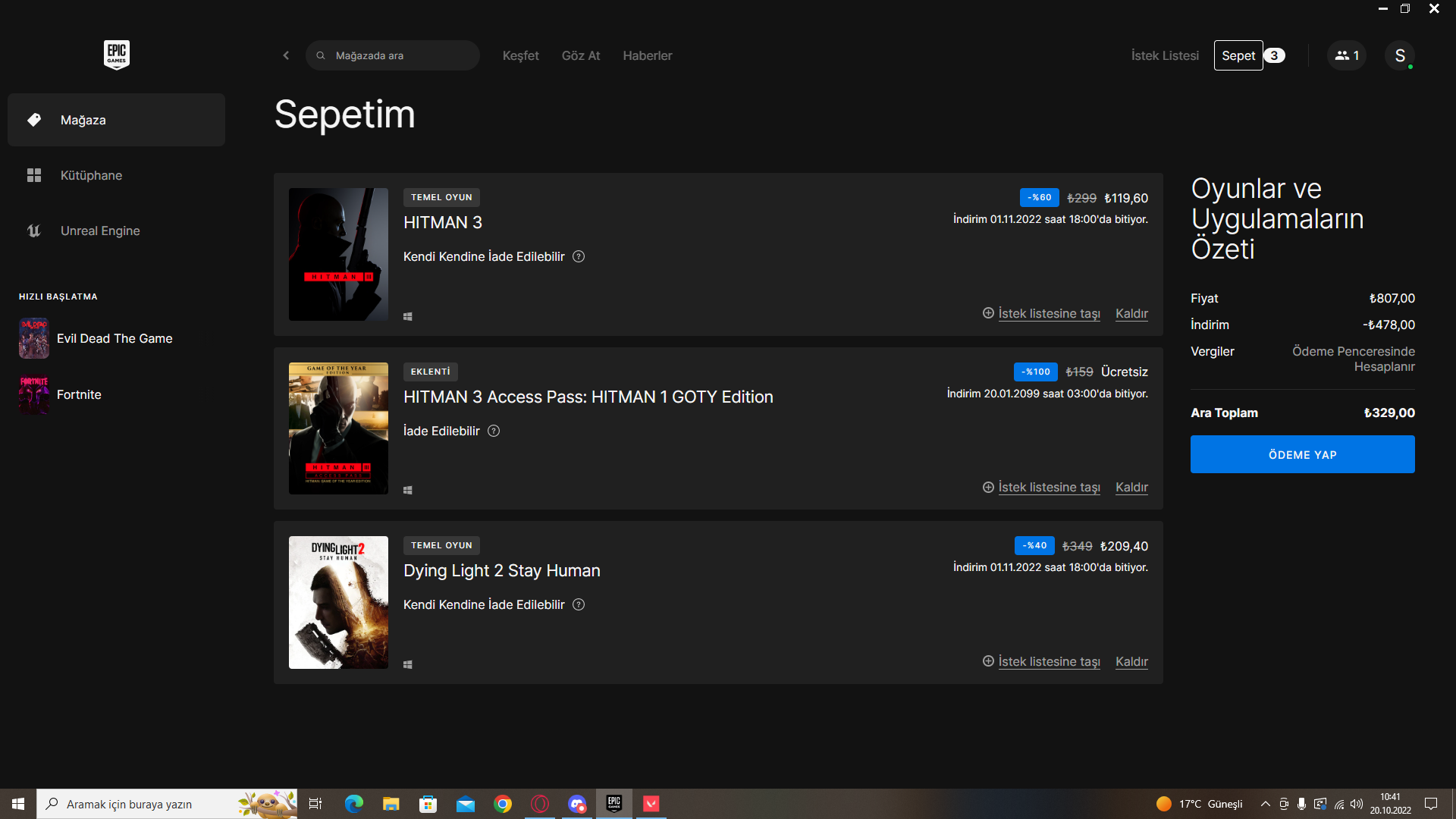Click the HITMAN 3 title

[443, 222]
